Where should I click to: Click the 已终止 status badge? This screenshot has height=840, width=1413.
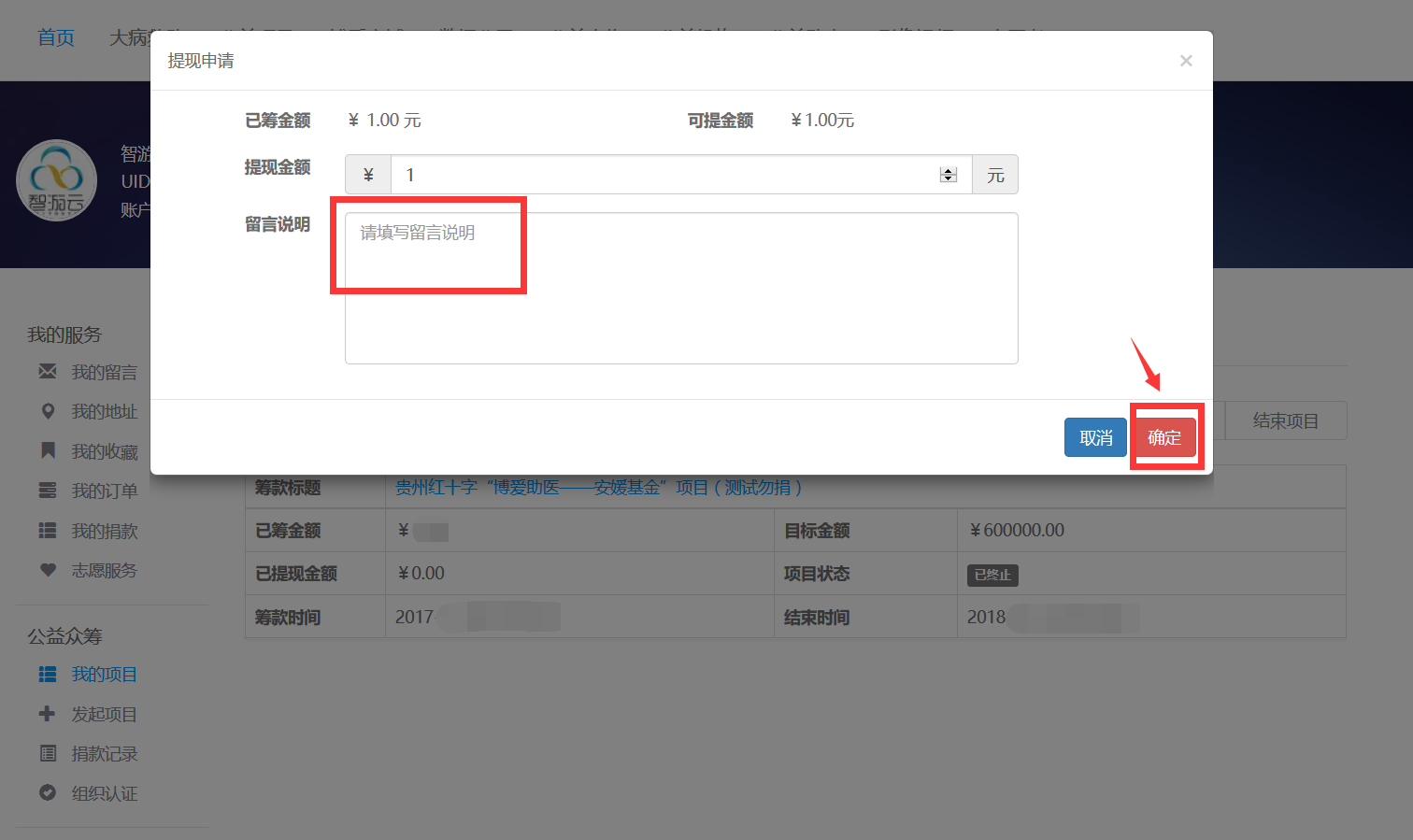(x=992, y=575)
